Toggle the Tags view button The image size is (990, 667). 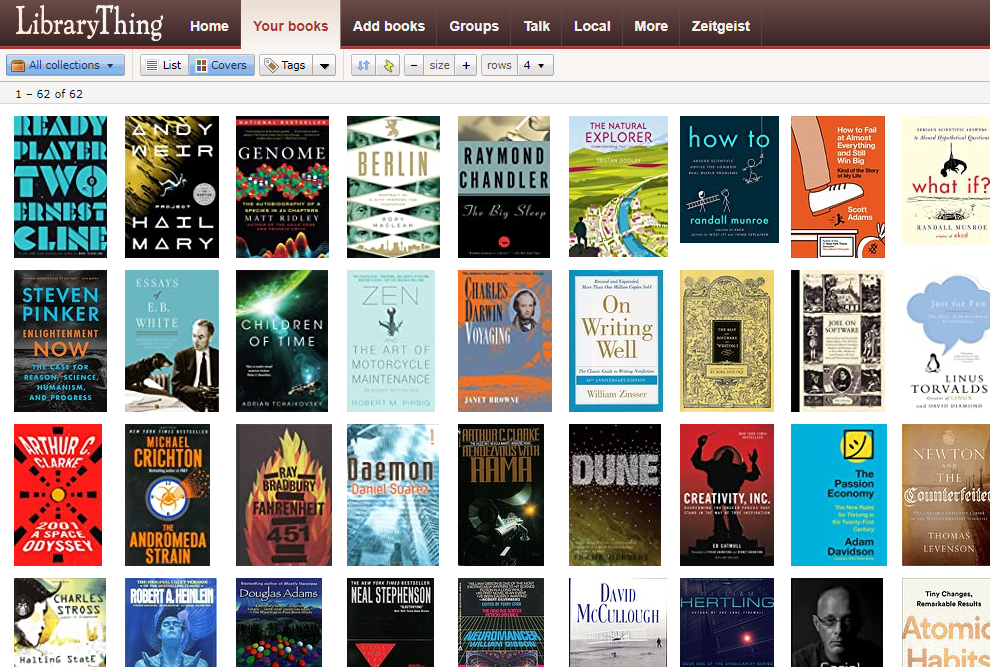coord(285,65)
